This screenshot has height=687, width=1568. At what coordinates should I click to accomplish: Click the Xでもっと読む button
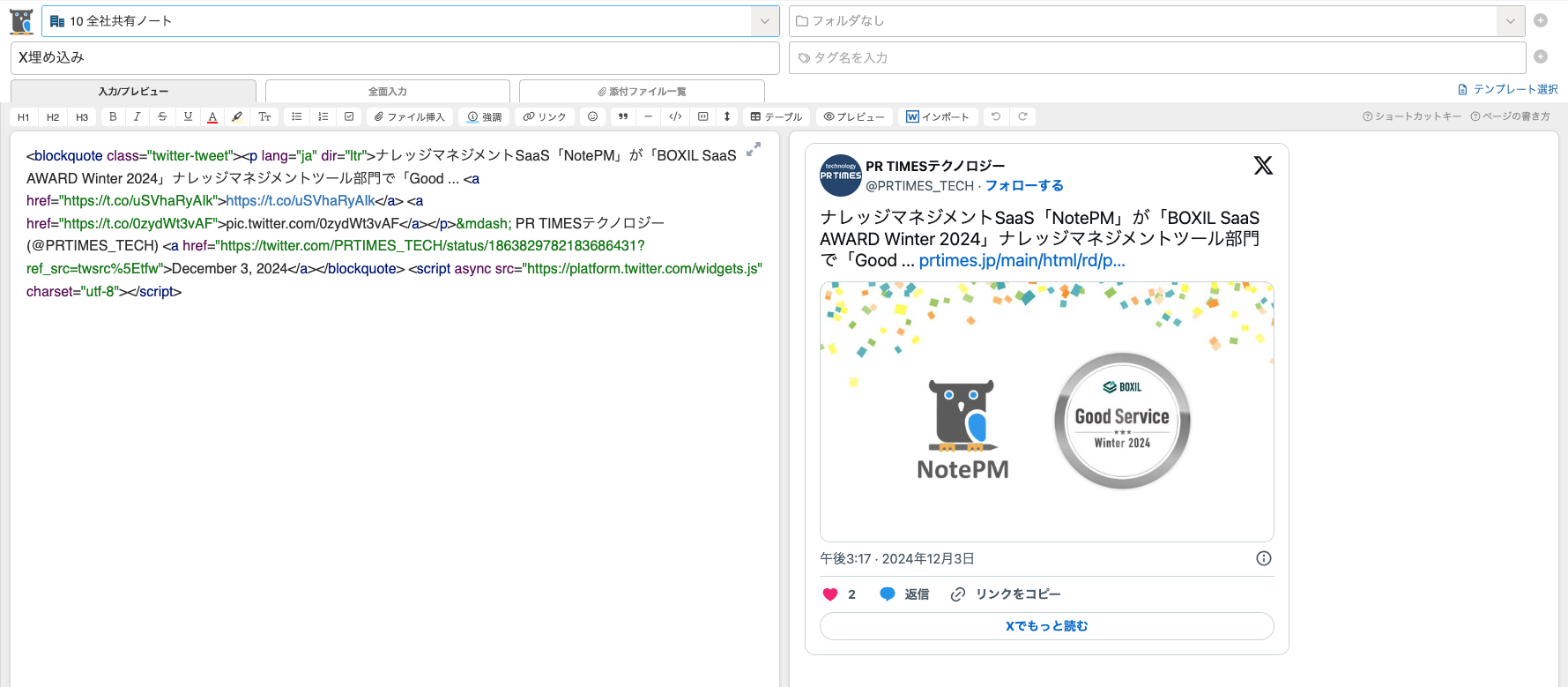1046,626
